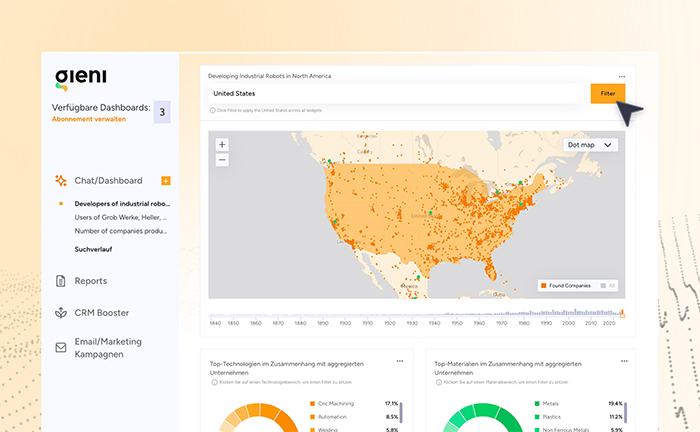Select Chat/Dashboard menu item

coord(108,181)
